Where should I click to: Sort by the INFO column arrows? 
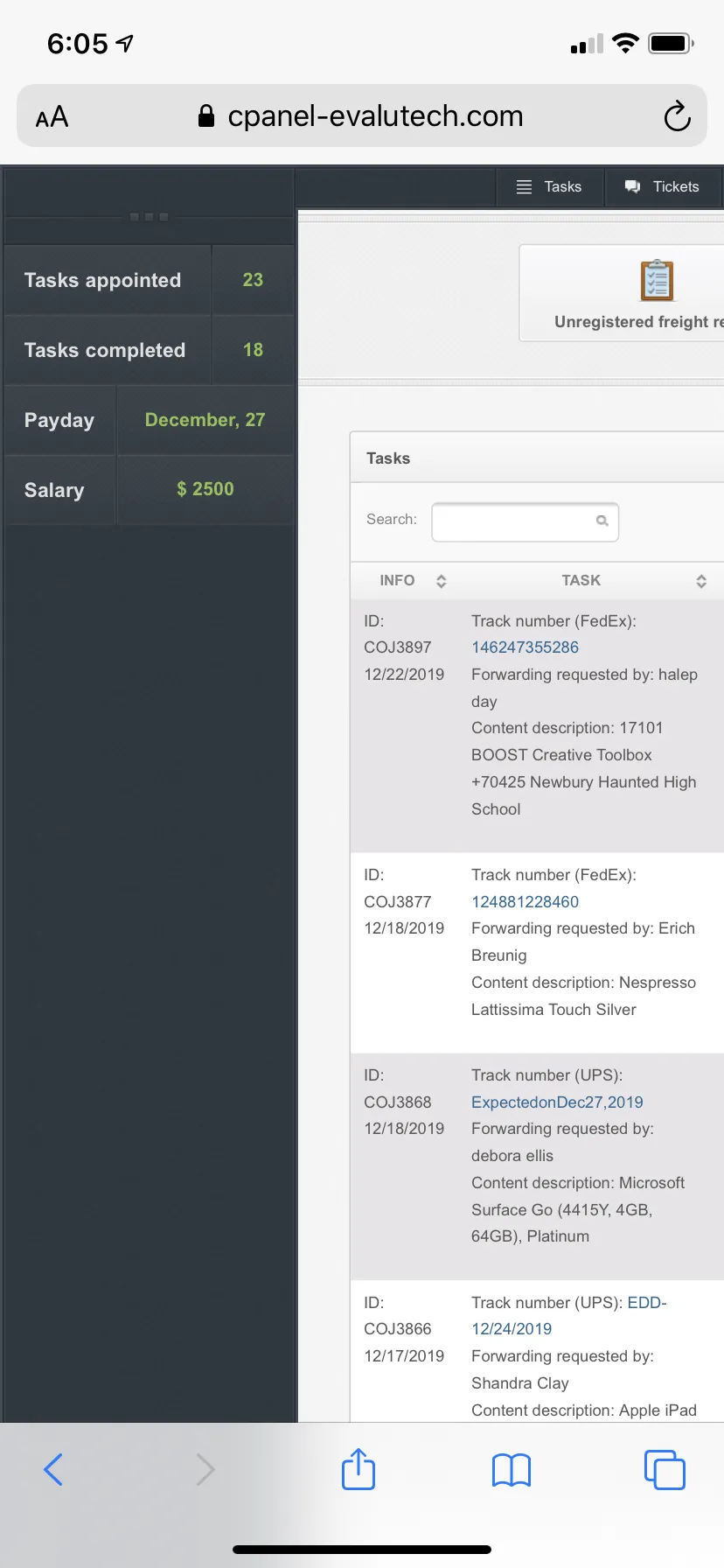click(441, 581)
